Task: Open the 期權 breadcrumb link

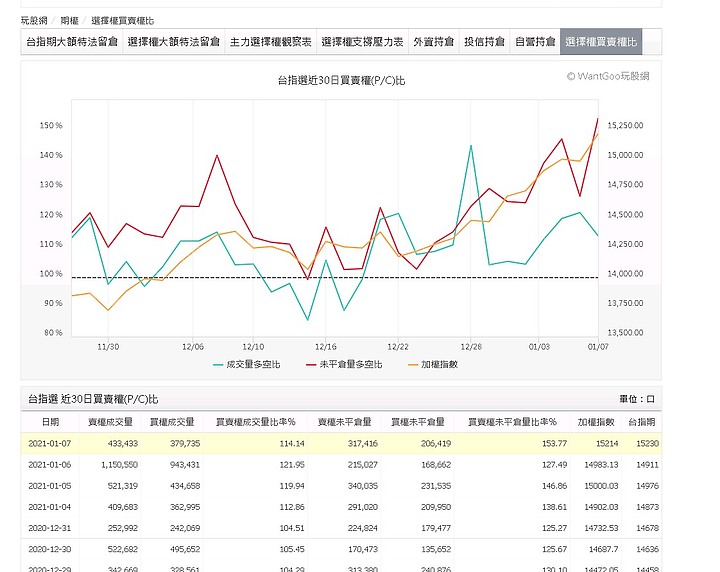Action: [x=69, y=21]
